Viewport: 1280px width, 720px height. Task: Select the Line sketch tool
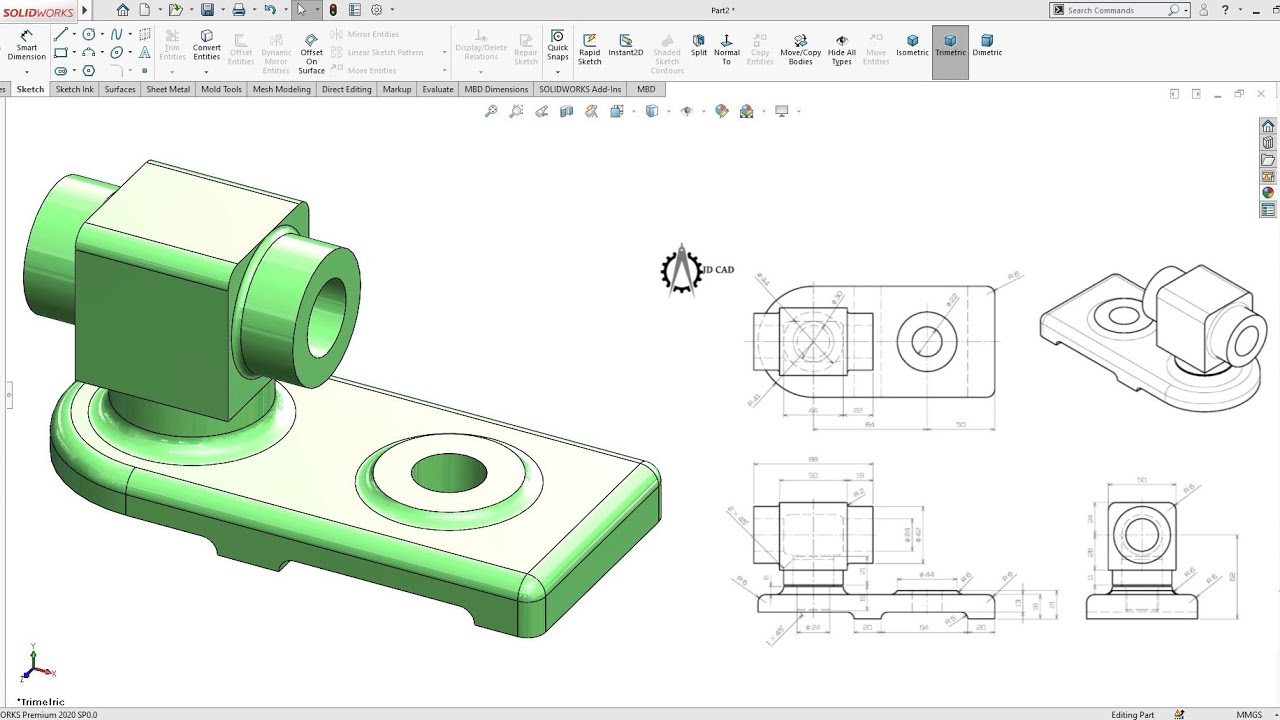(61, 35)
